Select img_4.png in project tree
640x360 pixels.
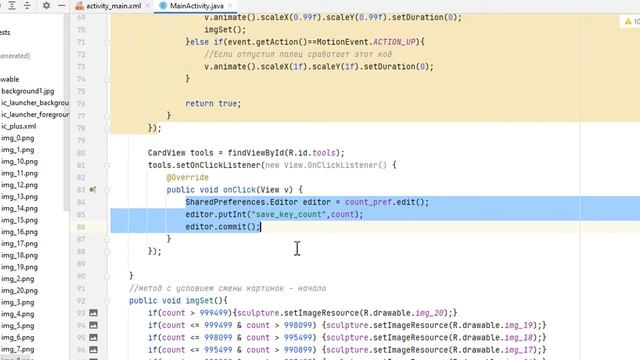point(18,314)
